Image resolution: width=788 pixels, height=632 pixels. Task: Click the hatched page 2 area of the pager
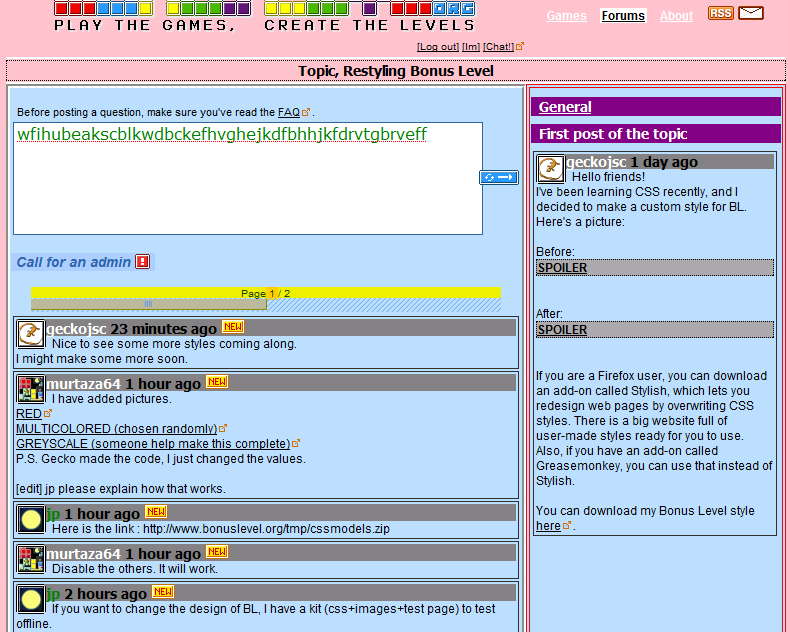click(384, 305)
